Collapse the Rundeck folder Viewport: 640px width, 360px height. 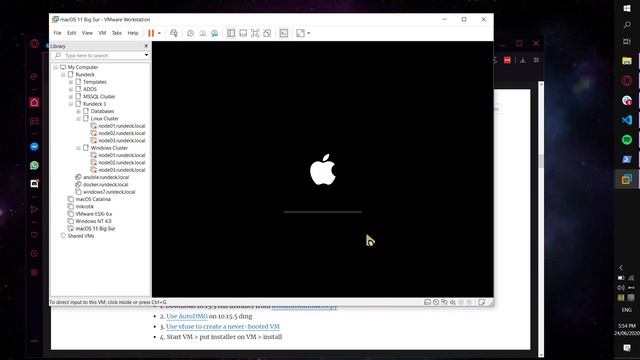coord(63,75)
